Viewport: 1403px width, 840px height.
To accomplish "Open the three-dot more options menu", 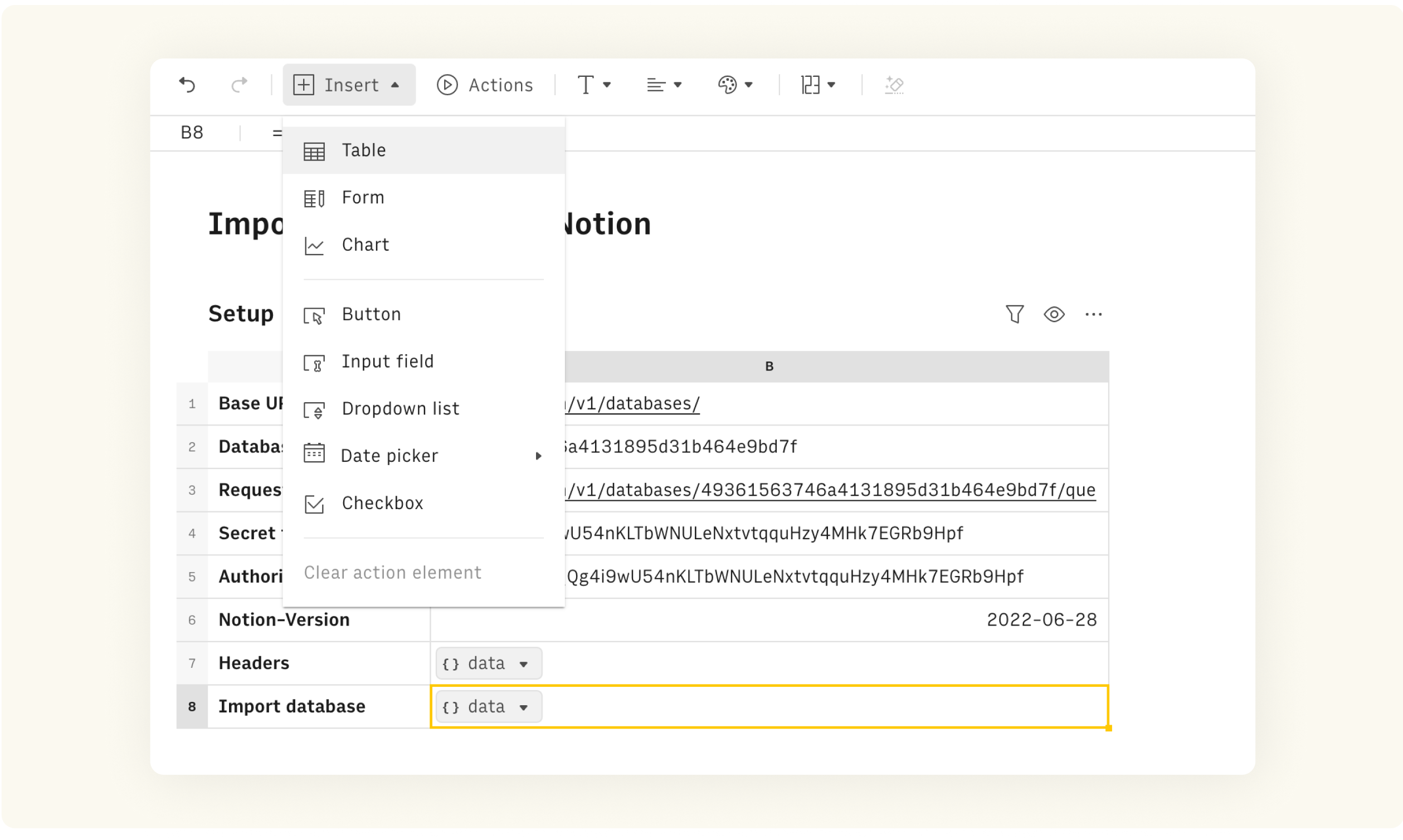I will coord(1093,314).
